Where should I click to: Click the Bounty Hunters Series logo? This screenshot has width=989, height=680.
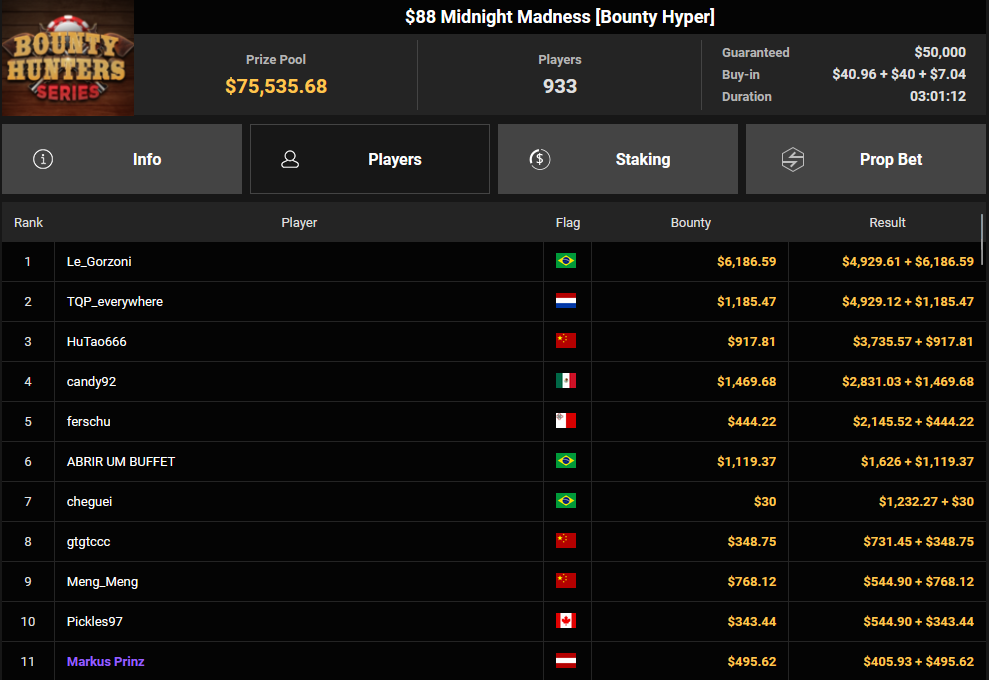coord(67,59)
